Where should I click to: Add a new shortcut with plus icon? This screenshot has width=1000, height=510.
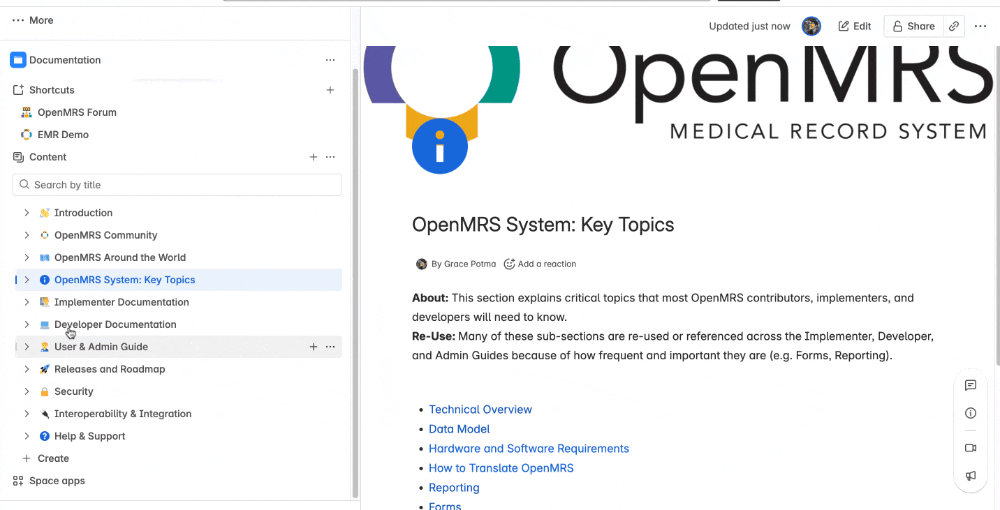[x=330, y=90]
